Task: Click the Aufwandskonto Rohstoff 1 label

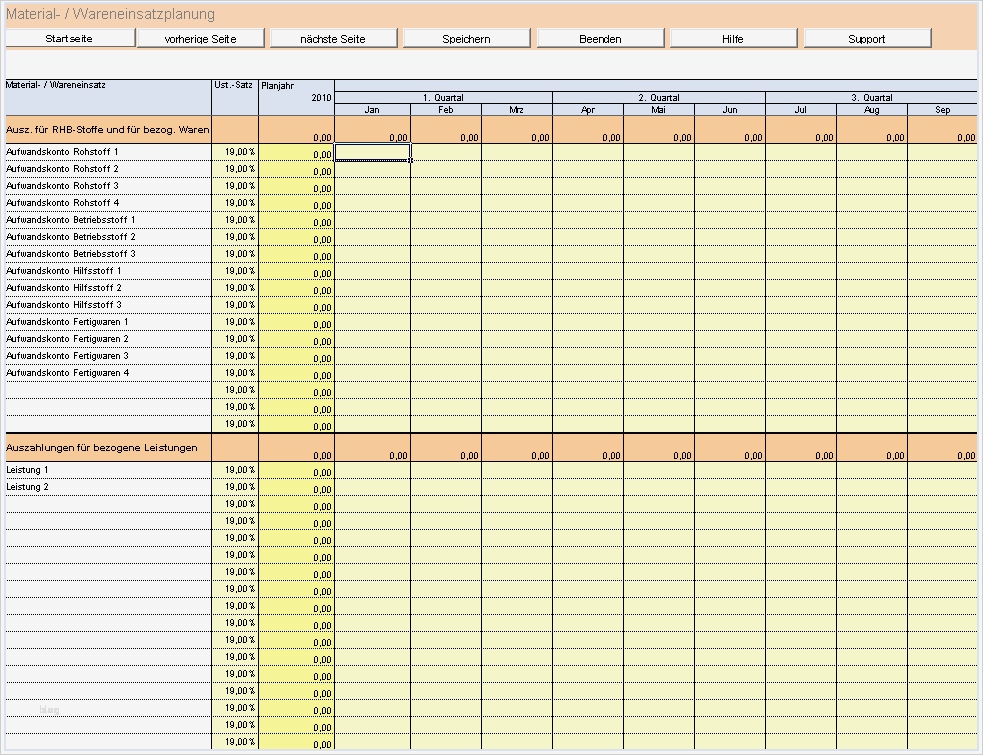Action: 62,152
